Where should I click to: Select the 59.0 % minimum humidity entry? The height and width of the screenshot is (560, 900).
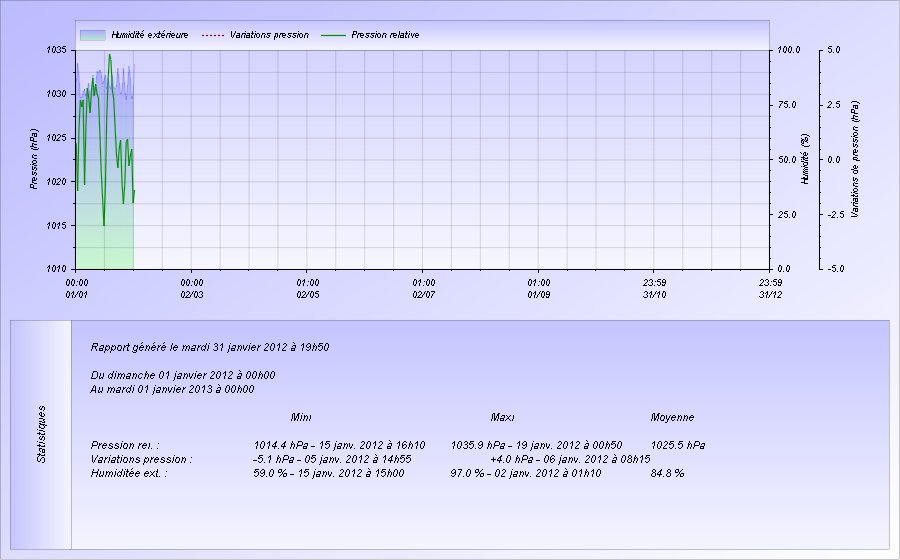click(x=328, y=473)
